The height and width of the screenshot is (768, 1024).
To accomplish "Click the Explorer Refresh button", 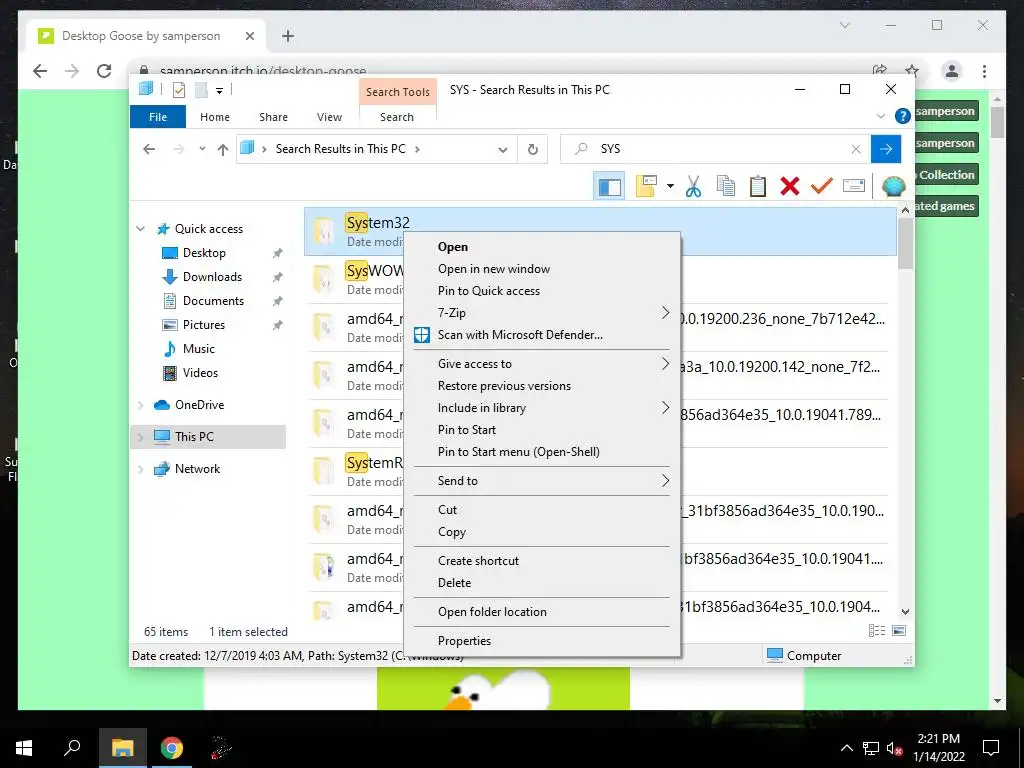I will [533, 150].
